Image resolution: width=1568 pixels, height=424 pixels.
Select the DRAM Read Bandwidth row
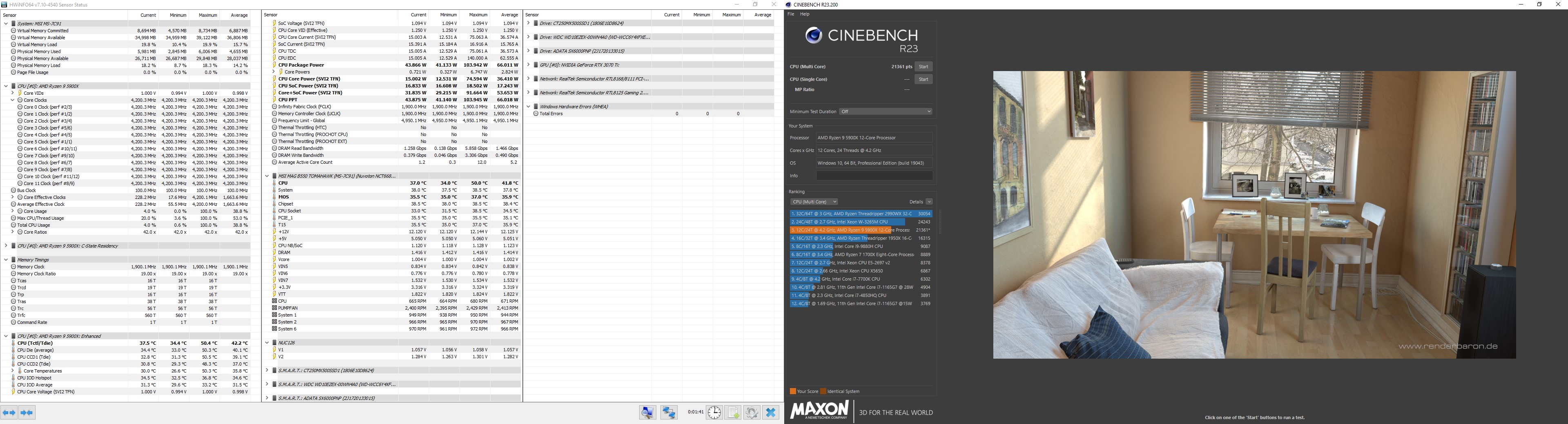coord(392,148)
